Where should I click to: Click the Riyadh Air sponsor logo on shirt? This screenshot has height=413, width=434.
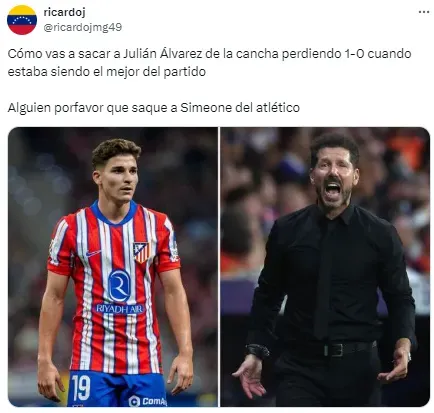tap(120, 308)
